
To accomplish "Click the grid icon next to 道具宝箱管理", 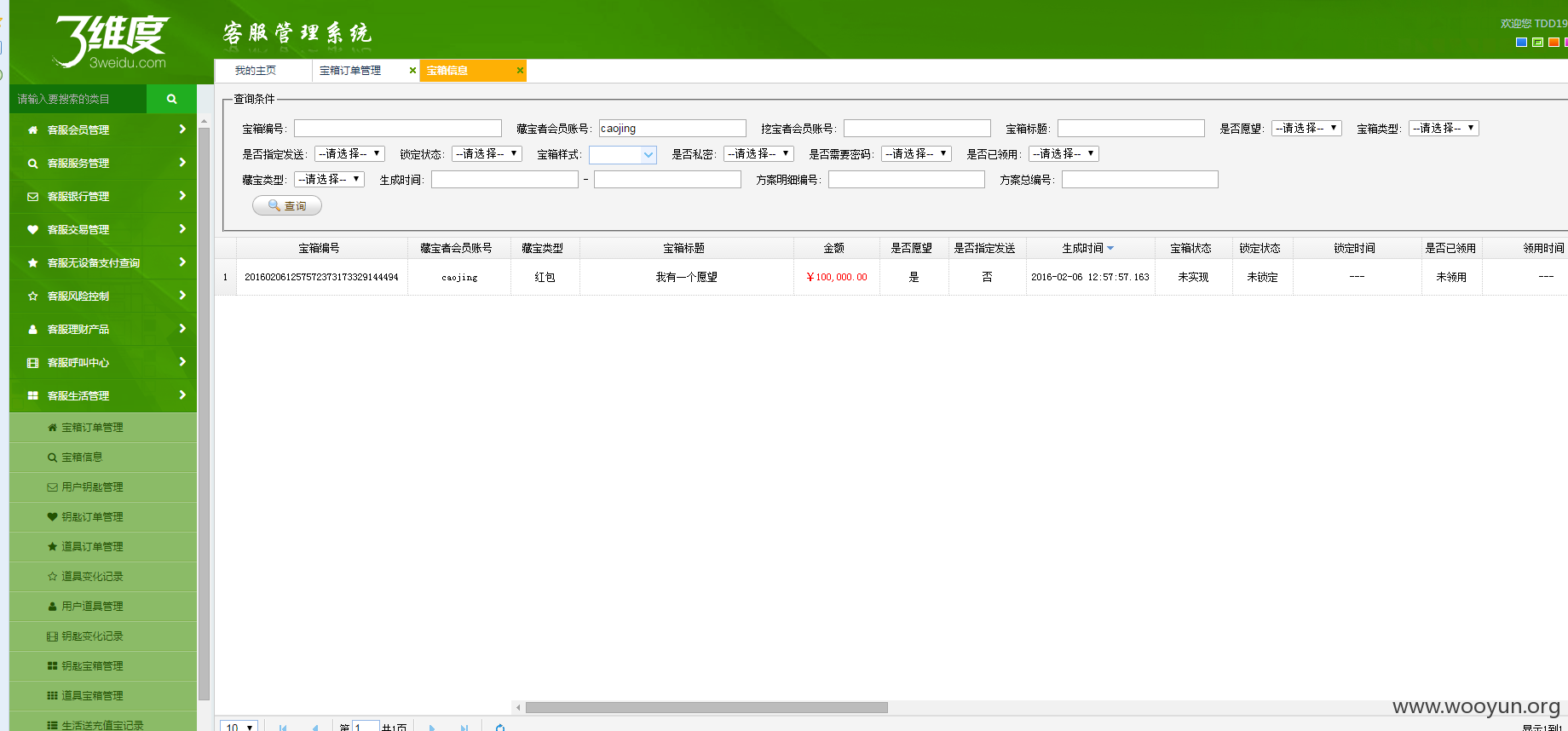I will tap(52, 695).
